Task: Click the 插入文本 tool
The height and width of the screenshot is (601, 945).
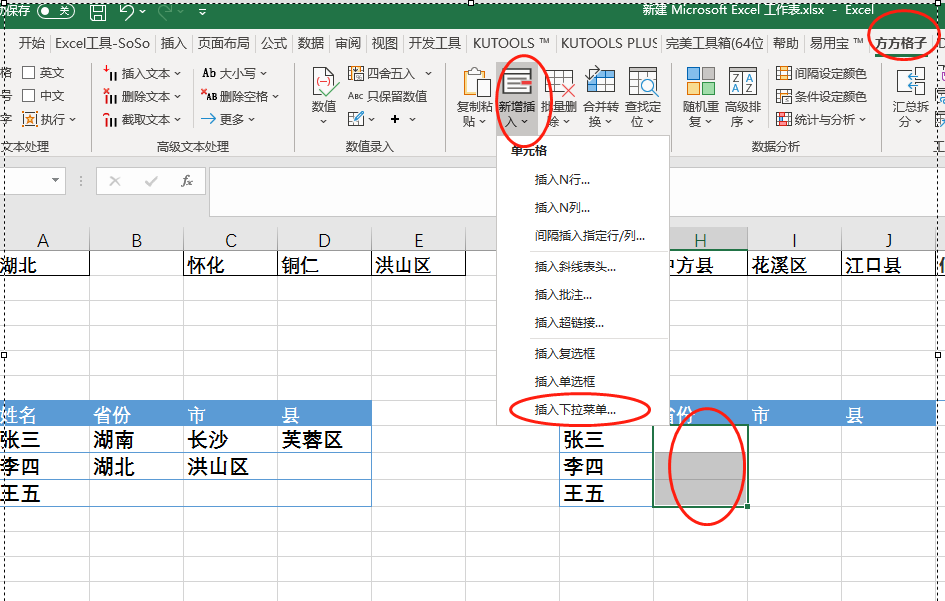Action: point(142,73)
